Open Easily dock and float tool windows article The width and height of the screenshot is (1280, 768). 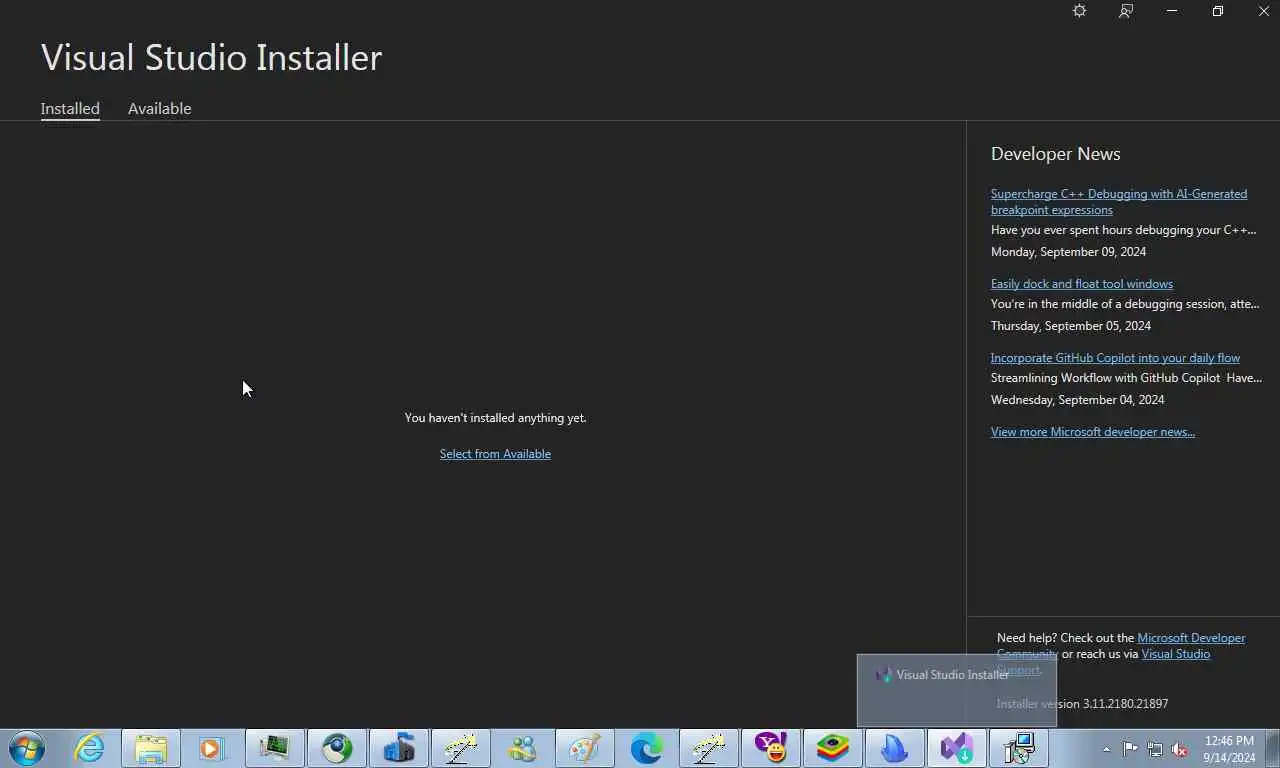click(x=1081, y=284)
